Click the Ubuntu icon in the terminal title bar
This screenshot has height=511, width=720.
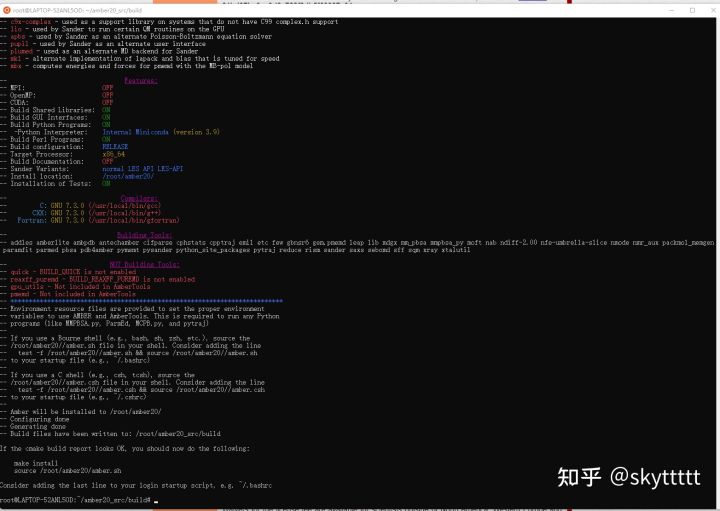6,10
